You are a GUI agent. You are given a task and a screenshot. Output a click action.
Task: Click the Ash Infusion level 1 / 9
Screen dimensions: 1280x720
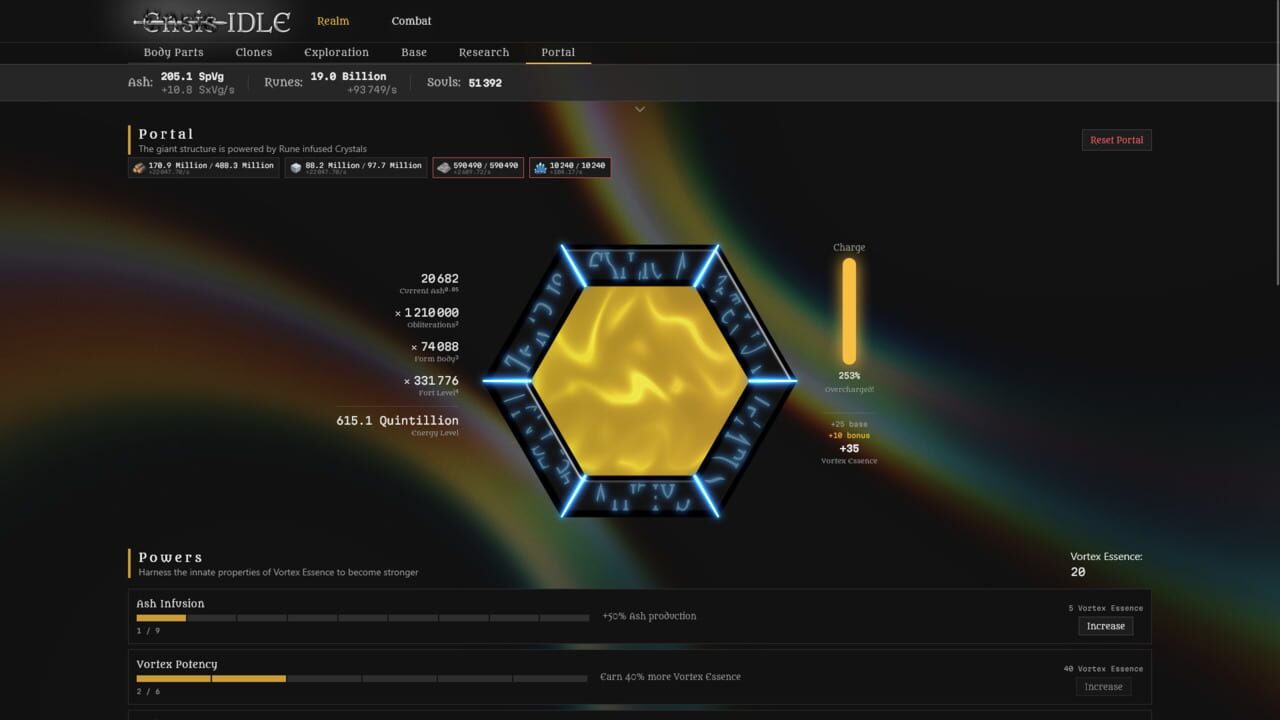click(146, 631)
